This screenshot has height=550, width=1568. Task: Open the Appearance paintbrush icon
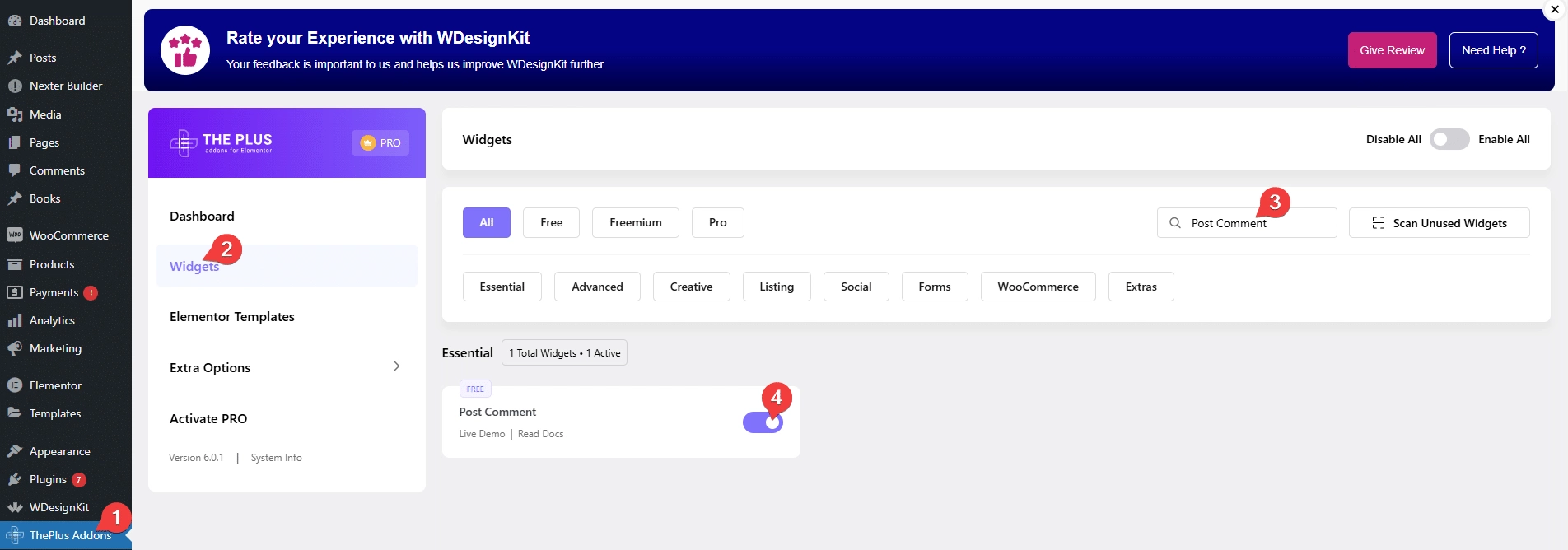(14, 451)
